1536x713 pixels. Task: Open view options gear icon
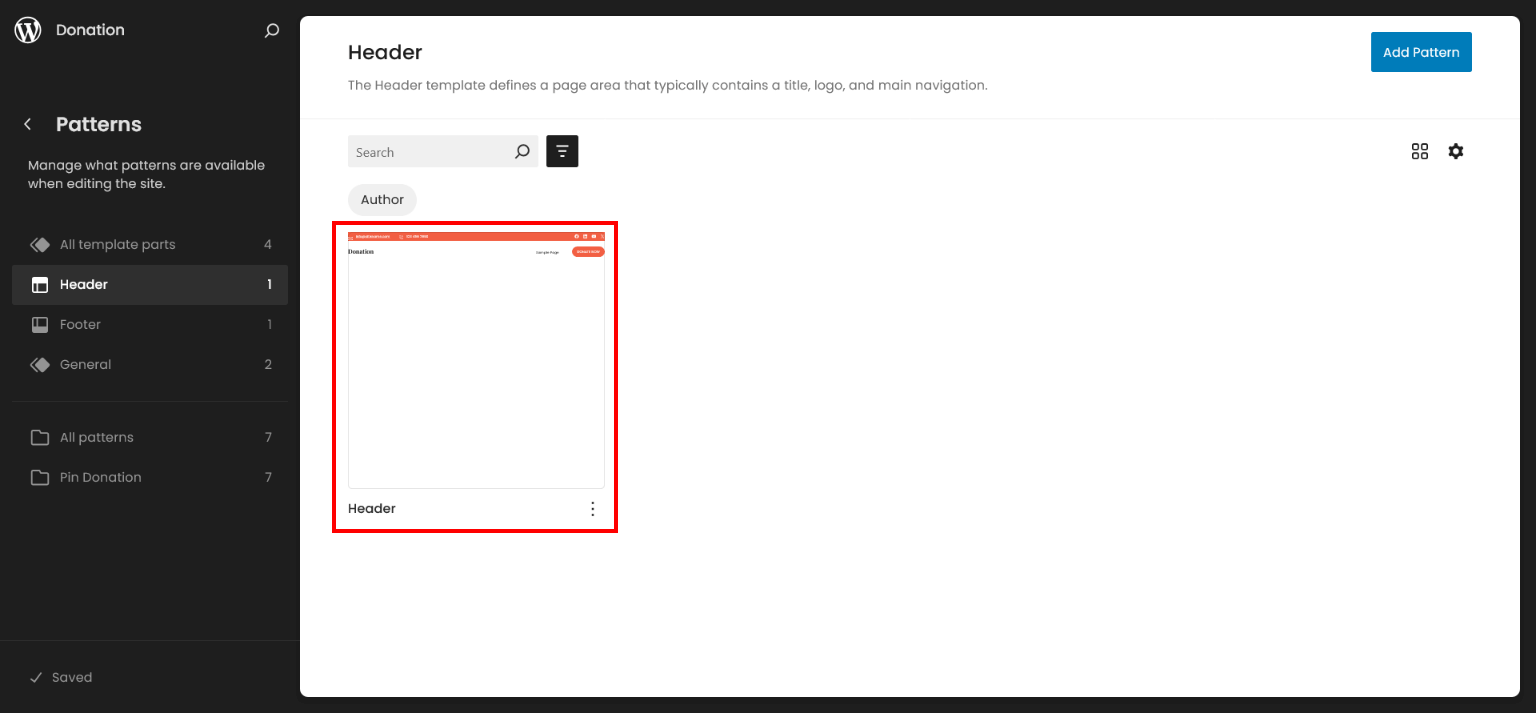(1455, 151)
